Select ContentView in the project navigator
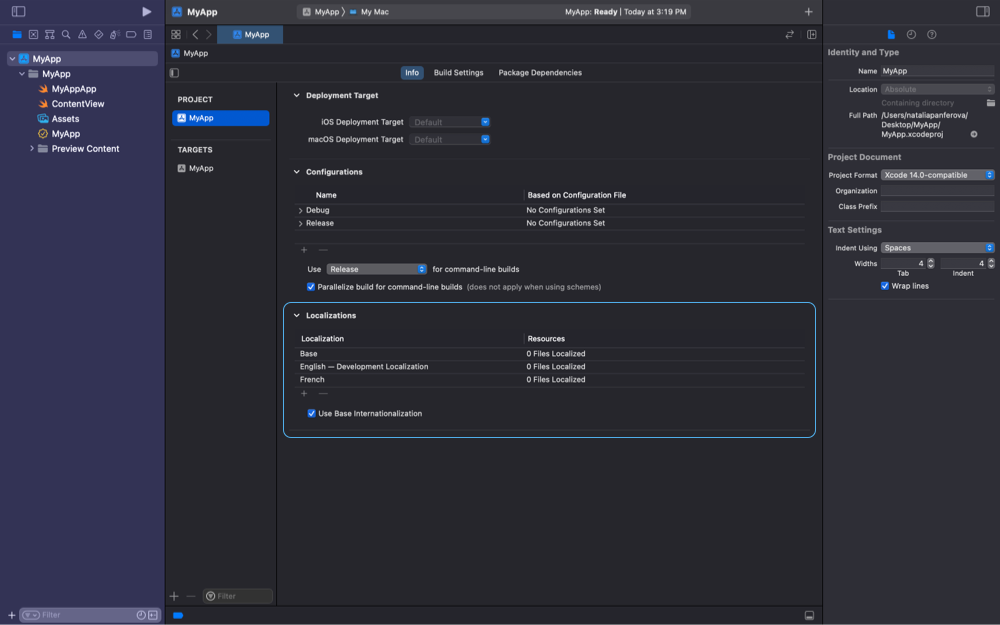Image resolution: width=1000 pixels, height=625 pixels. [77, 104]
